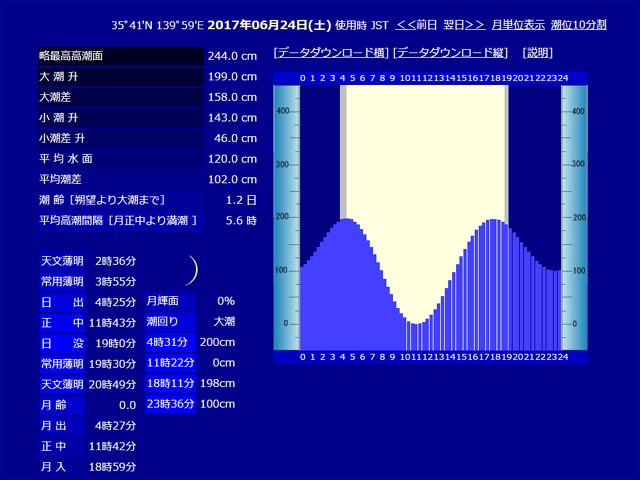Click the 0cm tide height
Image resolution: width=640 pixels, height=480 pixels.
[224, 363]
